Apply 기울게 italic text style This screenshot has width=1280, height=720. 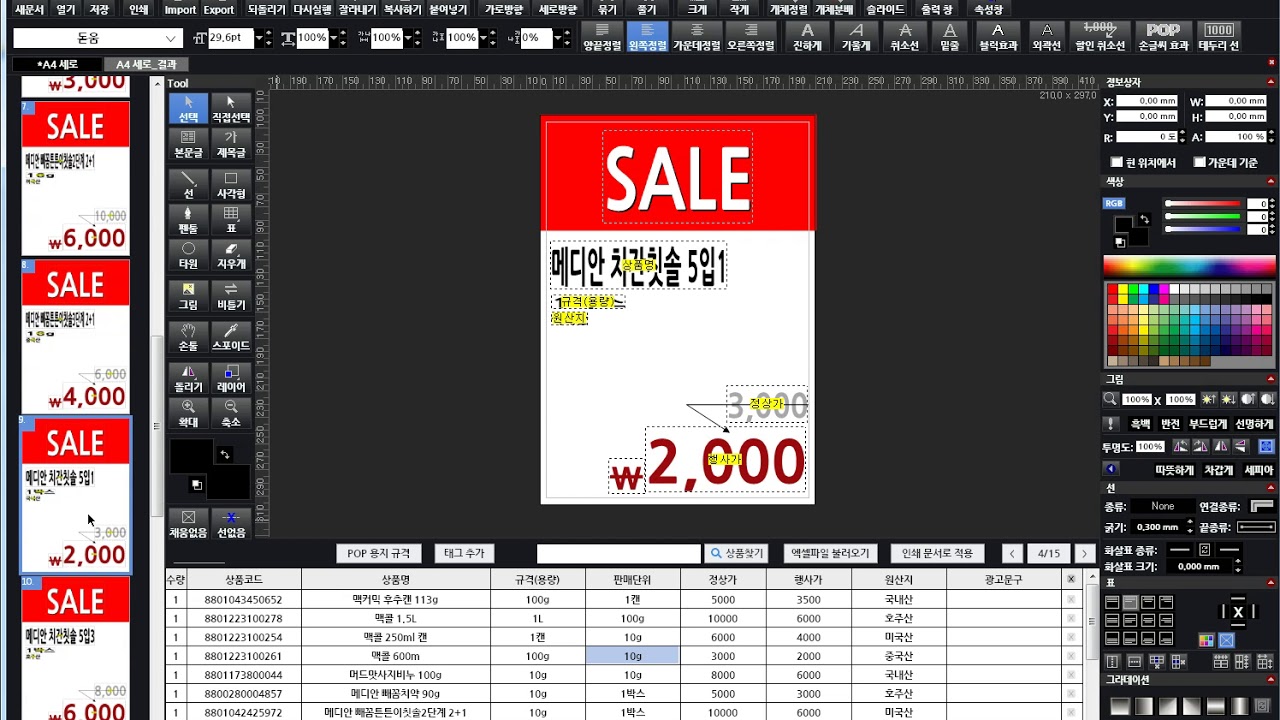856,38
